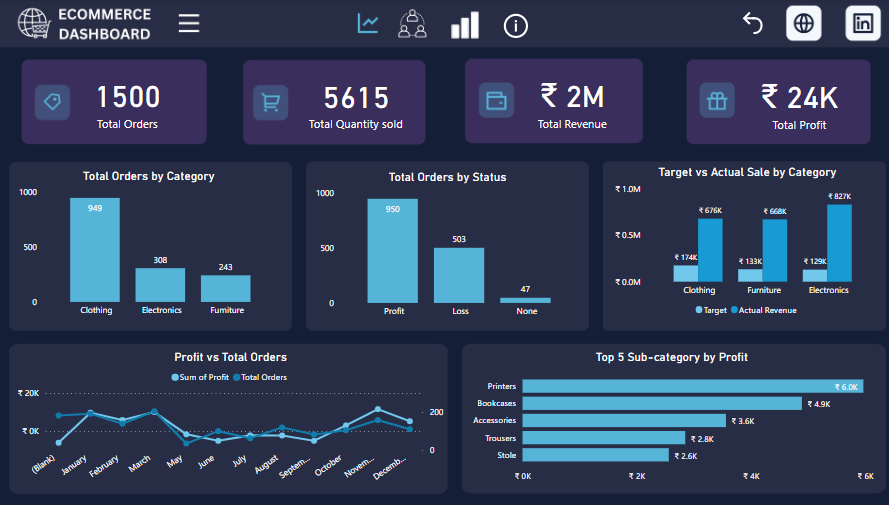The image size is (889, 505).
Task: Click the Total Profit gift icon
Action: pos(718,100)
